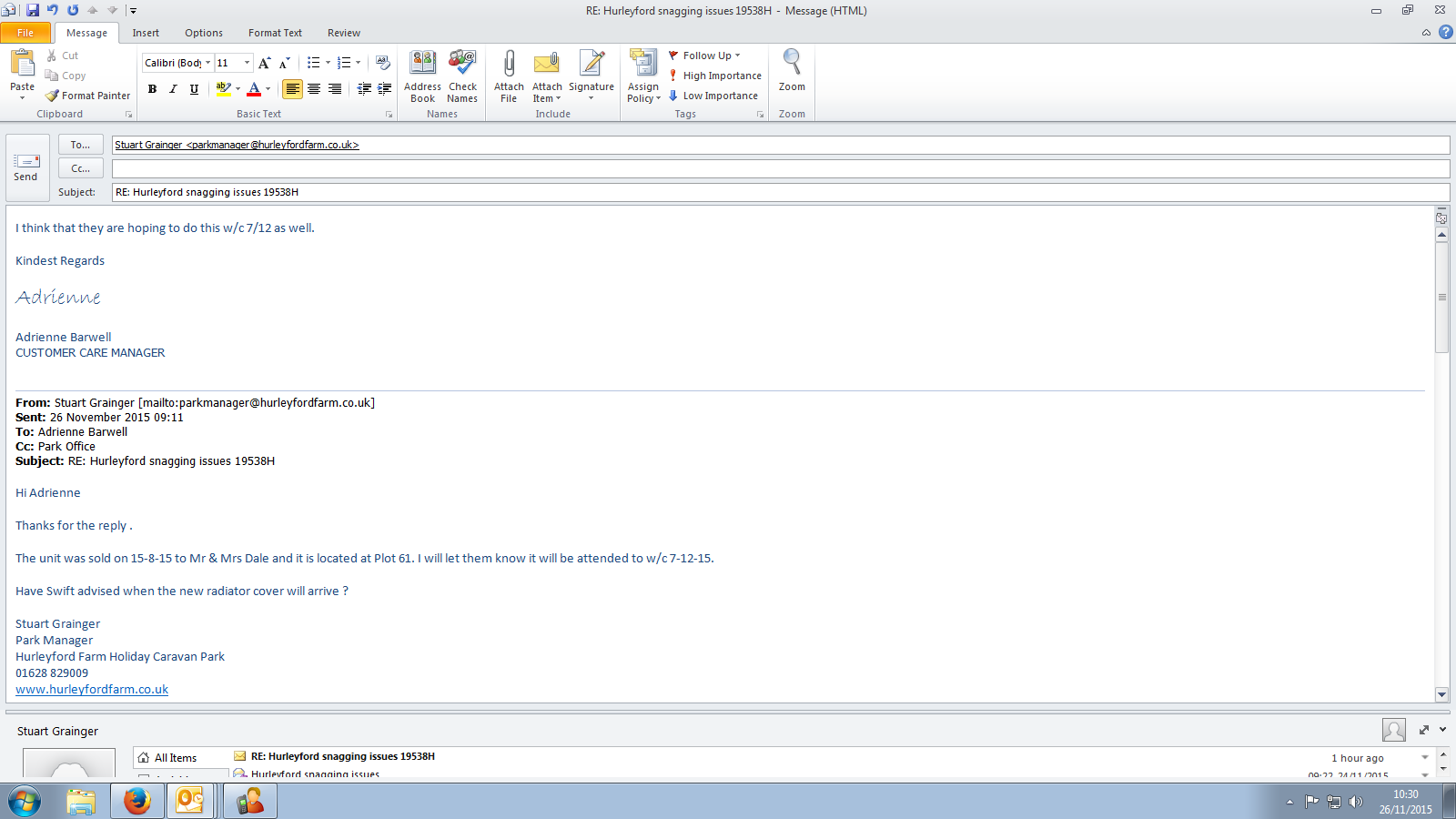The height and width of the screenshot is (819, 1456).
Task: Toggle Bold formatting
Action: (x=152, y=89)
